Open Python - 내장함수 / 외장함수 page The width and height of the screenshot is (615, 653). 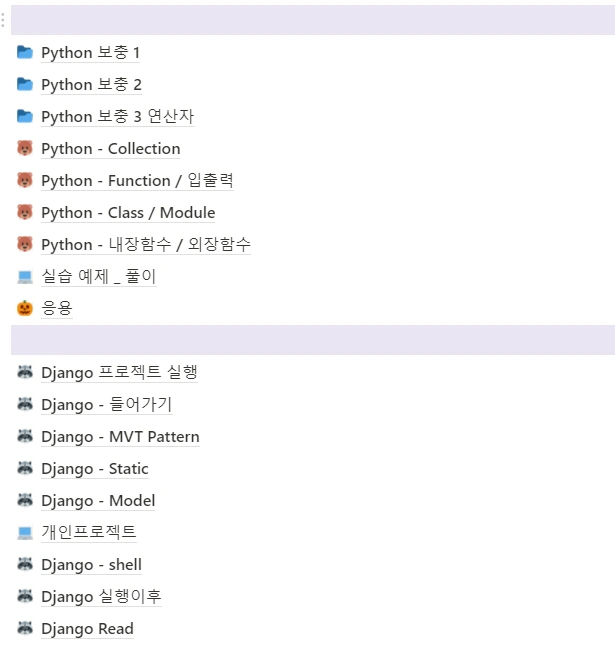(146, 245)
